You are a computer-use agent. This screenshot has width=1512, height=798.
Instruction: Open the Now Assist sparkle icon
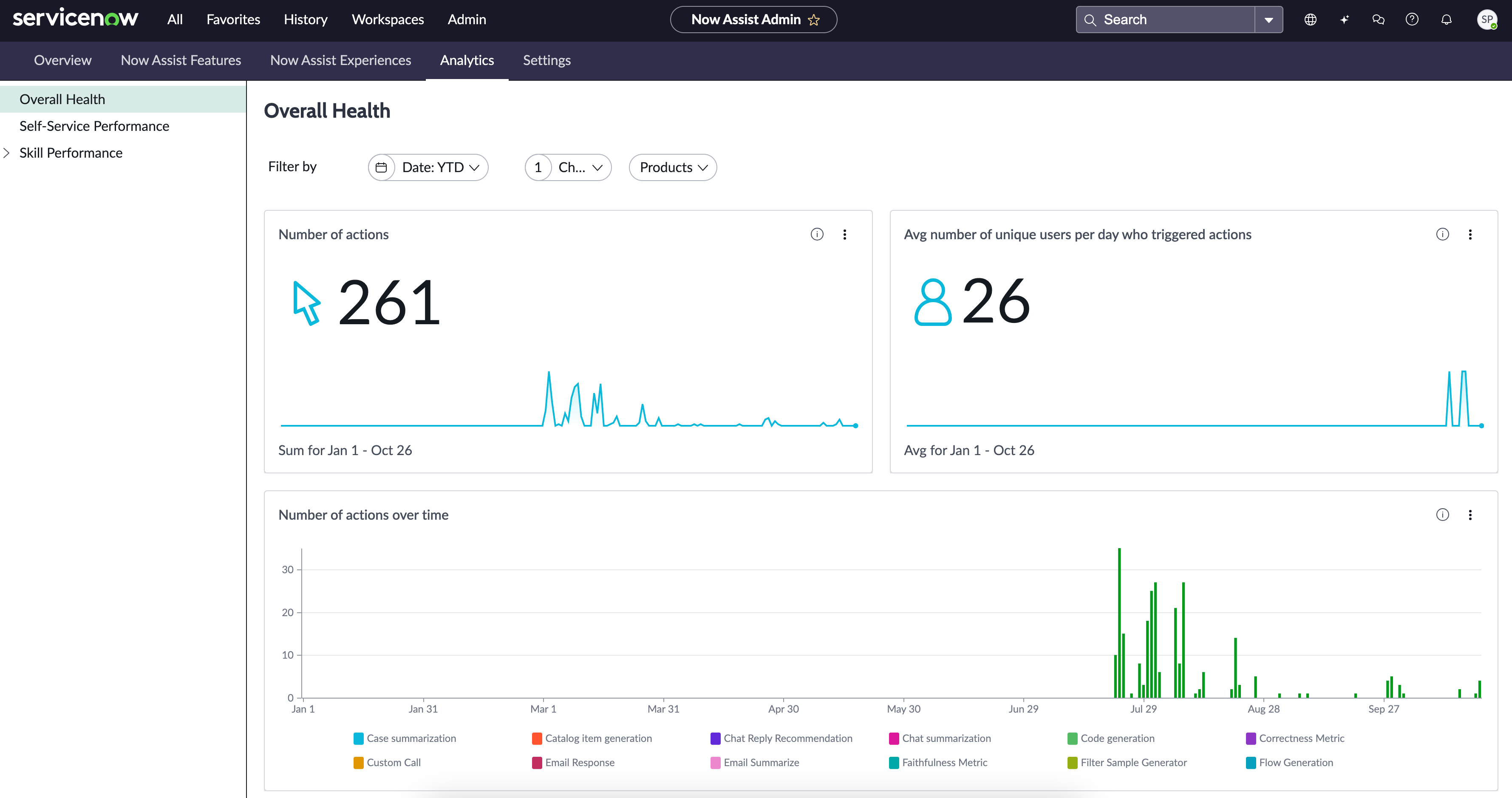click(x=1344, y=20)
